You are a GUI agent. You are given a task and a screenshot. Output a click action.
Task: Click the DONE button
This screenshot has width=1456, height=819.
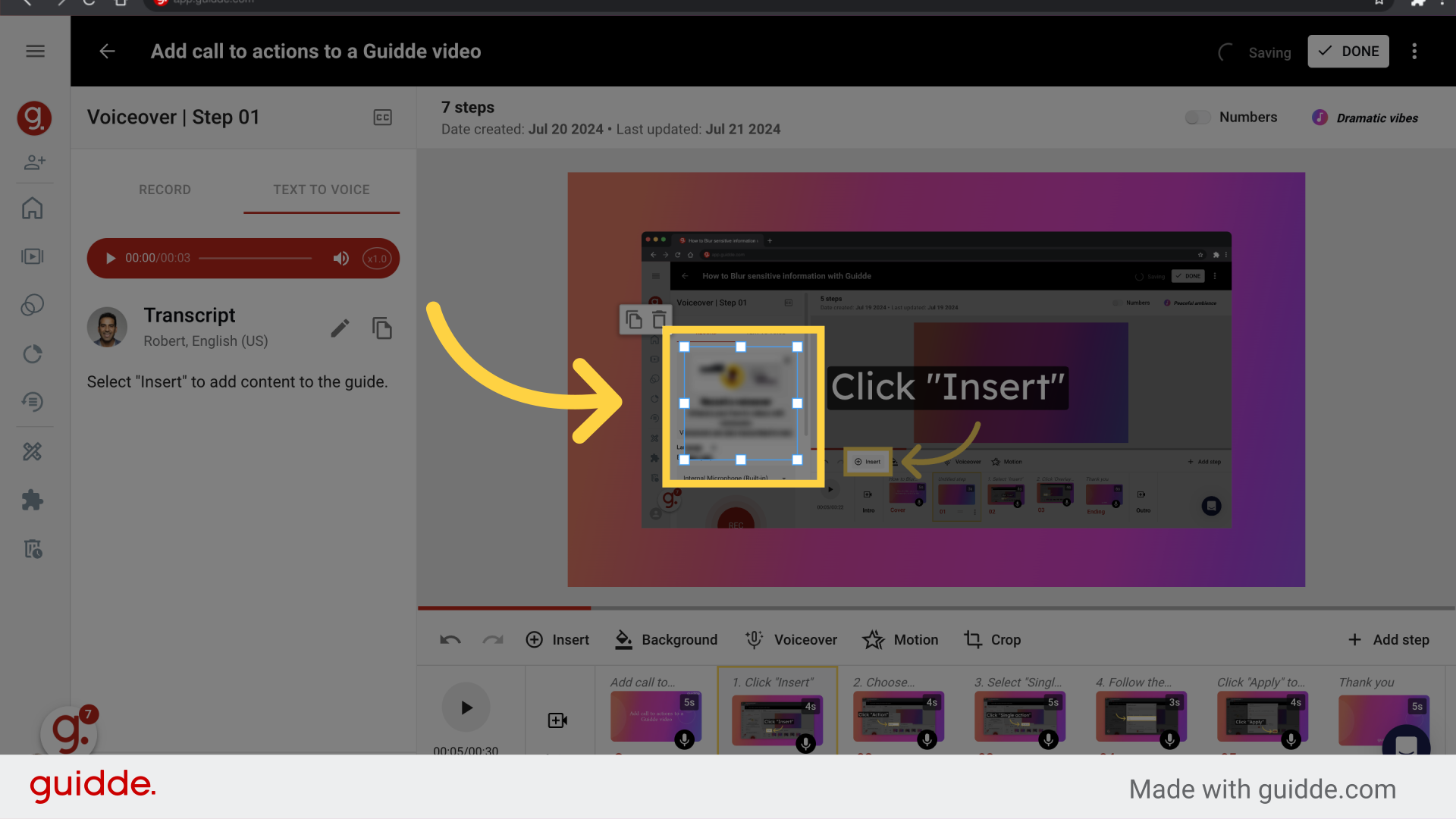click(1348, 51)
